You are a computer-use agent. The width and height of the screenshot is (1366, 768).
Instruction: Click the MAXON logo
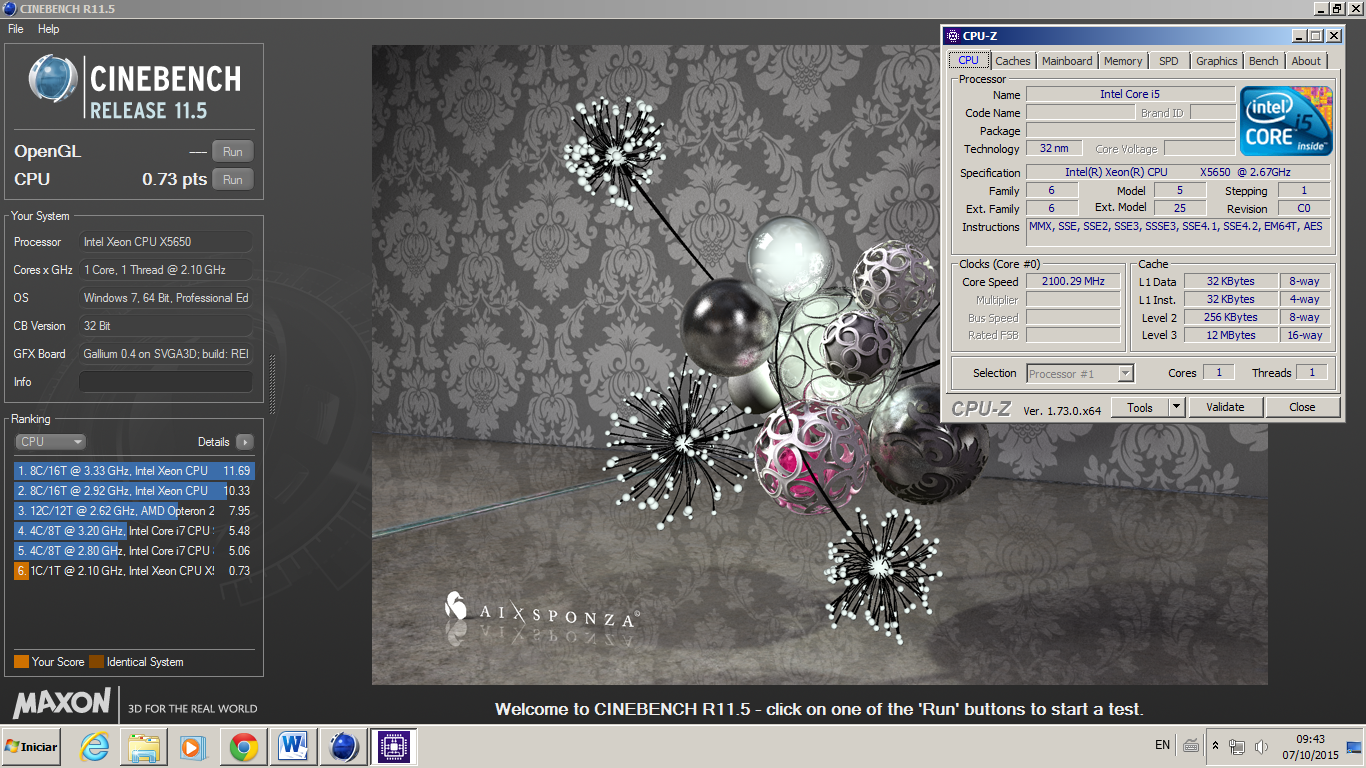62,703
